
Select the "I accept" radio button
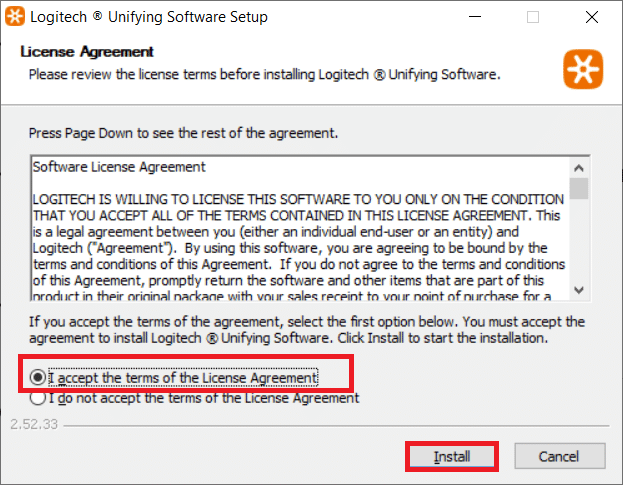(x=38, y=377)
